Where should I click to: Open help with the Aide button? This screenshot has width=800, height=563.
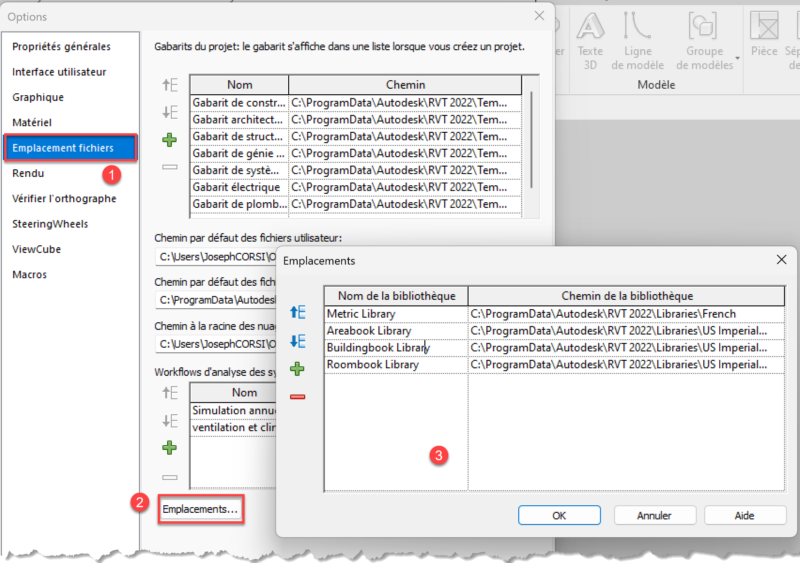coord(744,515)
